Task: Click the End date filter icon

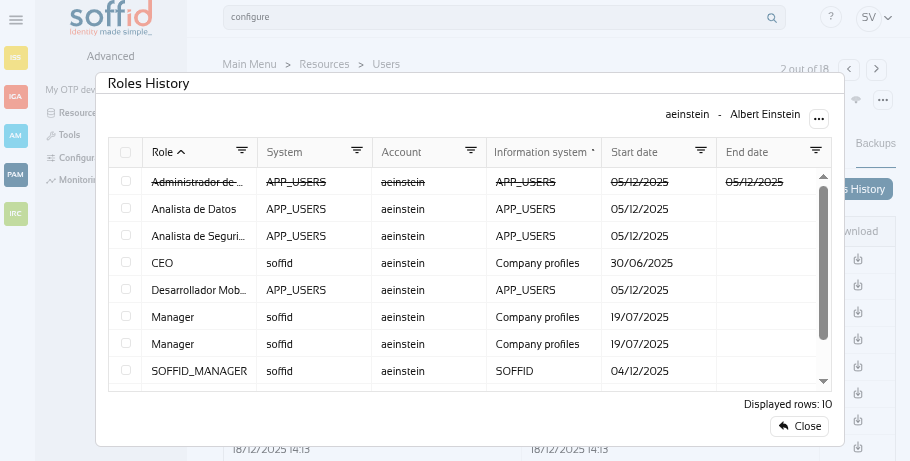Action: [816, 150]
